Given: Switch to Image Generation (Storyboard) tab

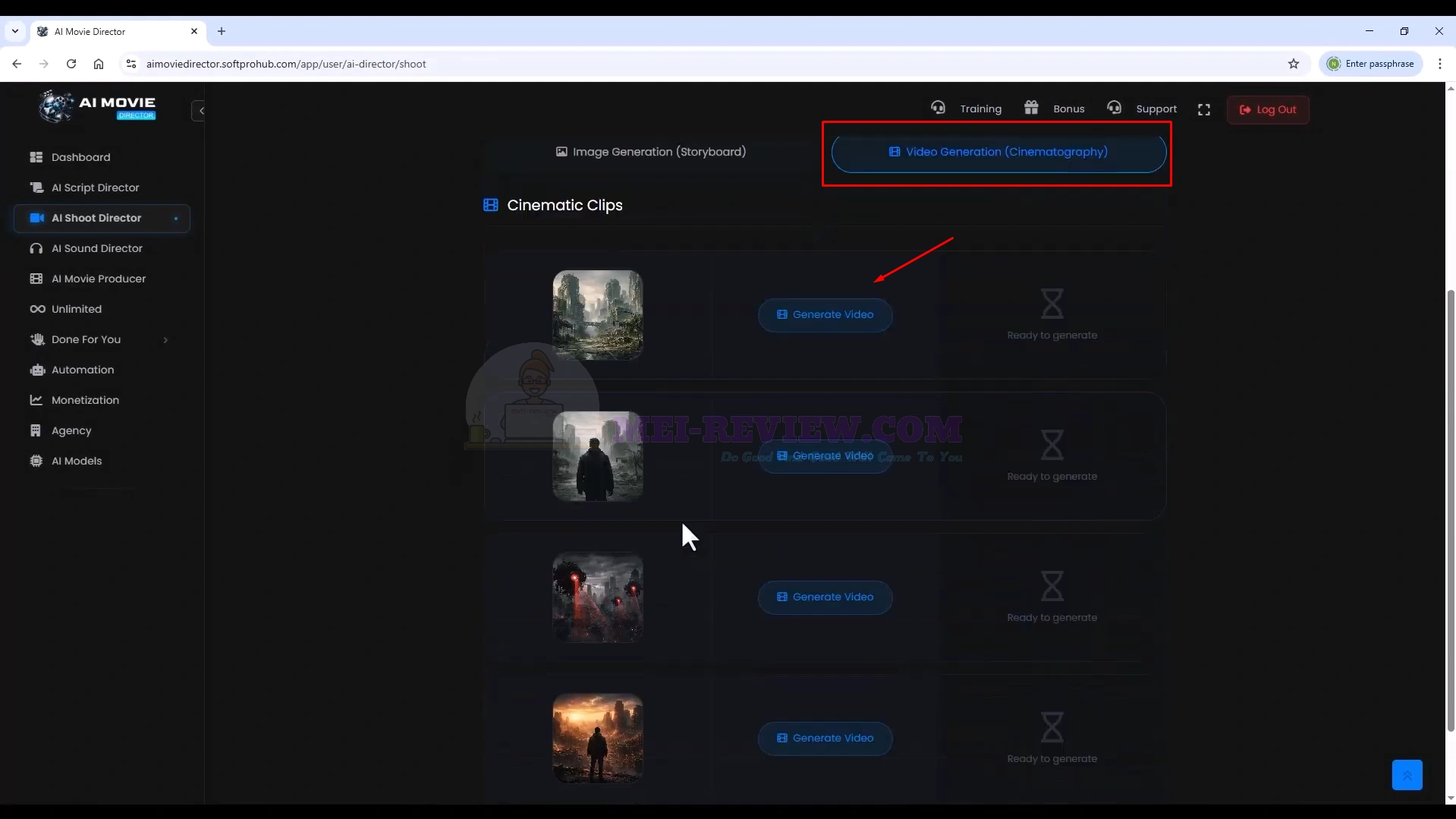Looking at the screenshot, I should coord(651,152).
